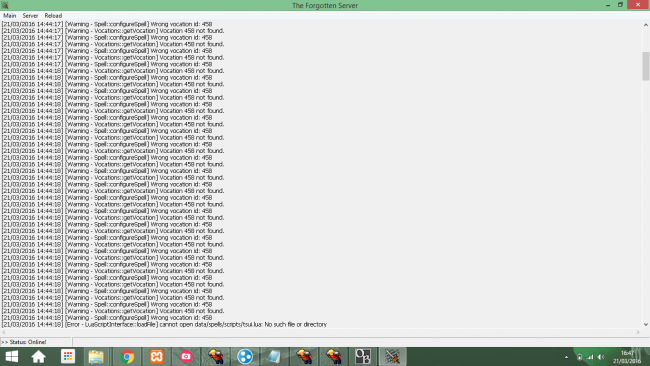Open the taskbar clock showing 16:47
The width and height of the screenshot is (650, 366).
coord(627,357)
